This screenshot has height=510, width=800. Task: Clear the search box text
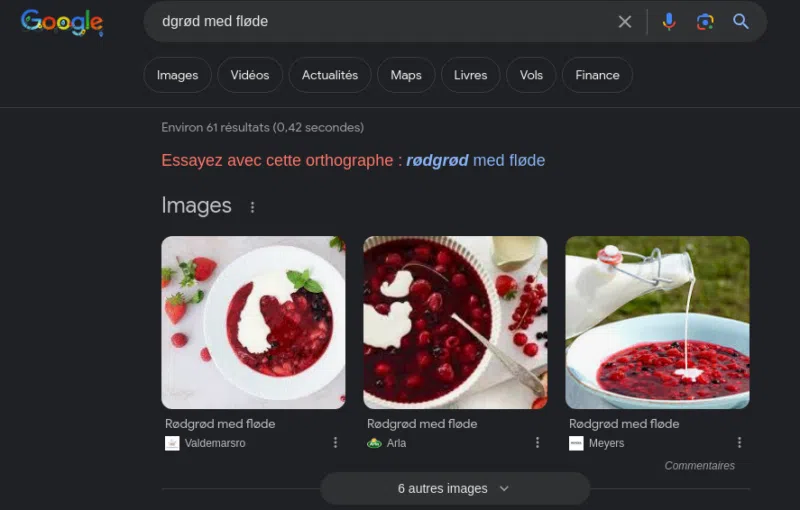tap(625, 22)
